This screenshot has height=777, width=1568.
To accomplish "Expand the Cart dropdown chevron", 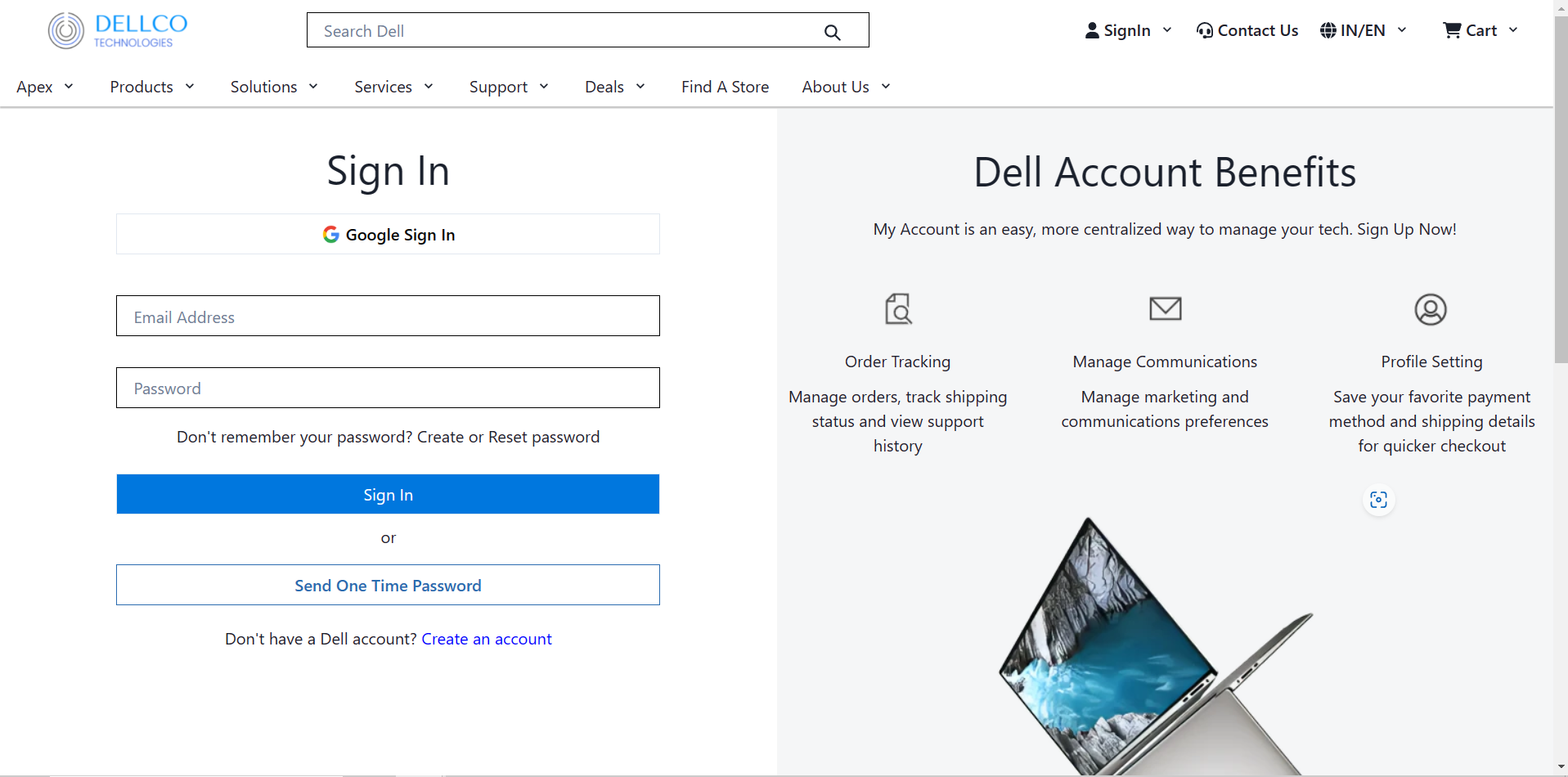I will coord(1513,29).
